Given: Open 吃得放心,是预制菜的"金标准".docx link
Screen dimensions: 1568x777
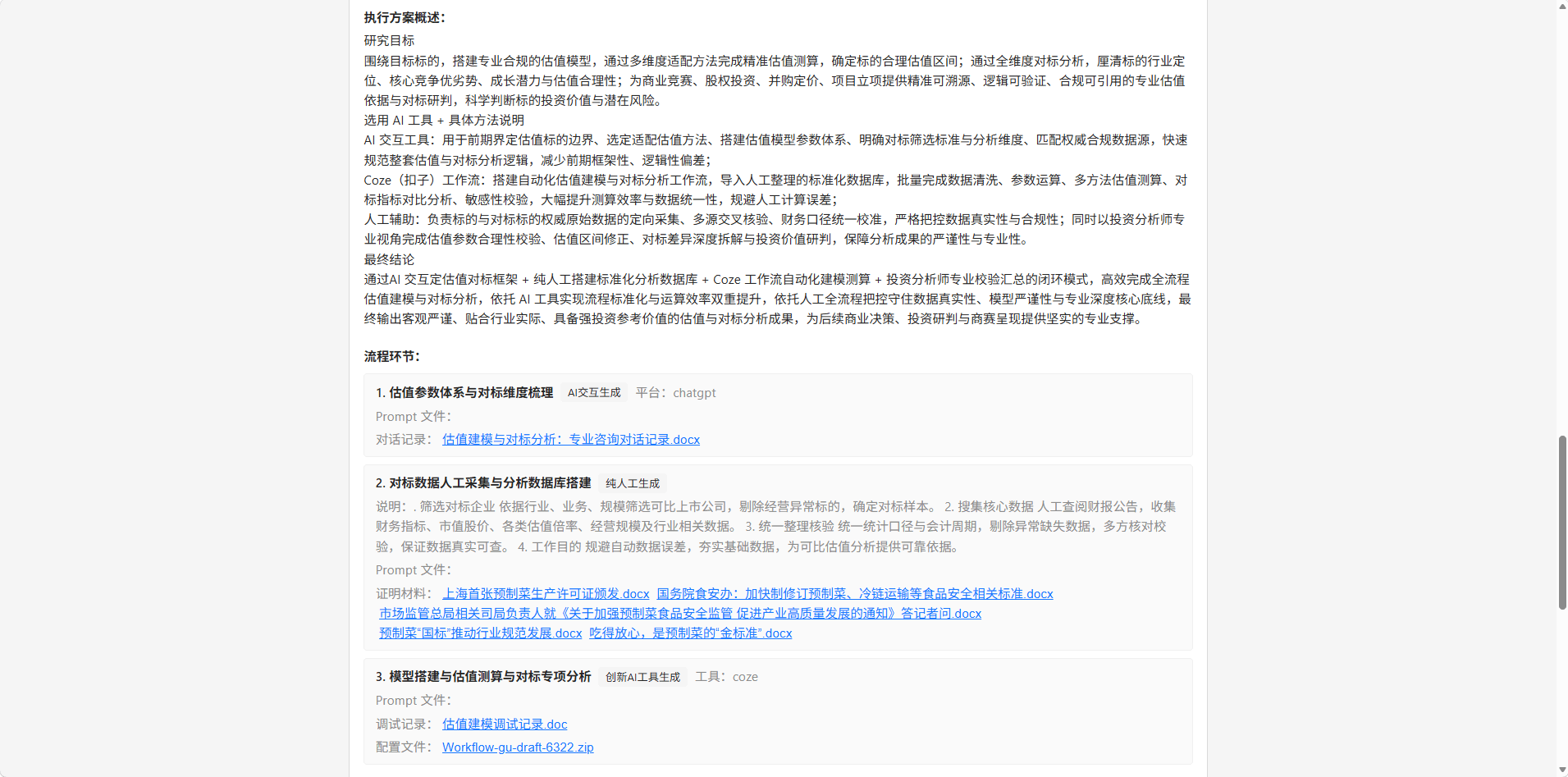Looking at the screenshot, I should [691, 633].
